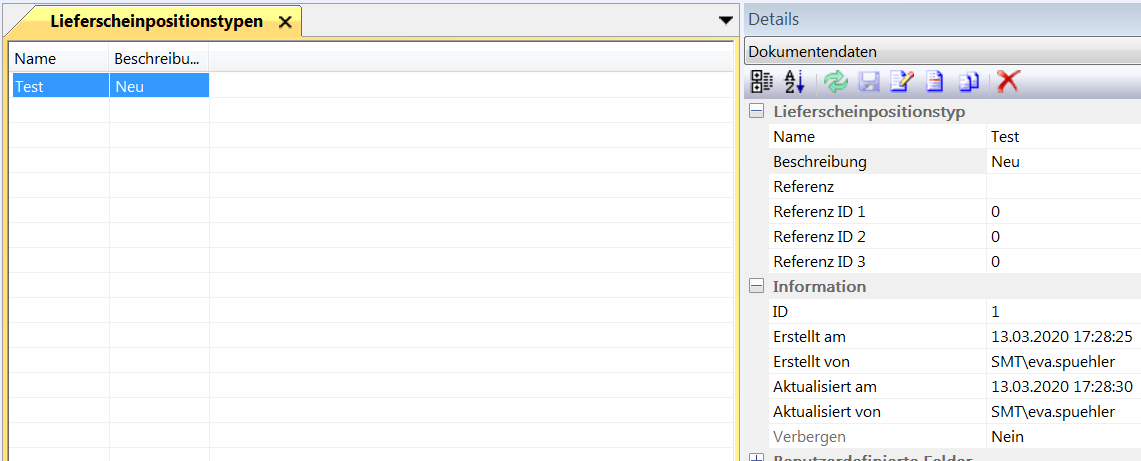This screenshot has height=461, width=1141.
Task: Click the copy documents icon
Action: click(x=969, y=83)
